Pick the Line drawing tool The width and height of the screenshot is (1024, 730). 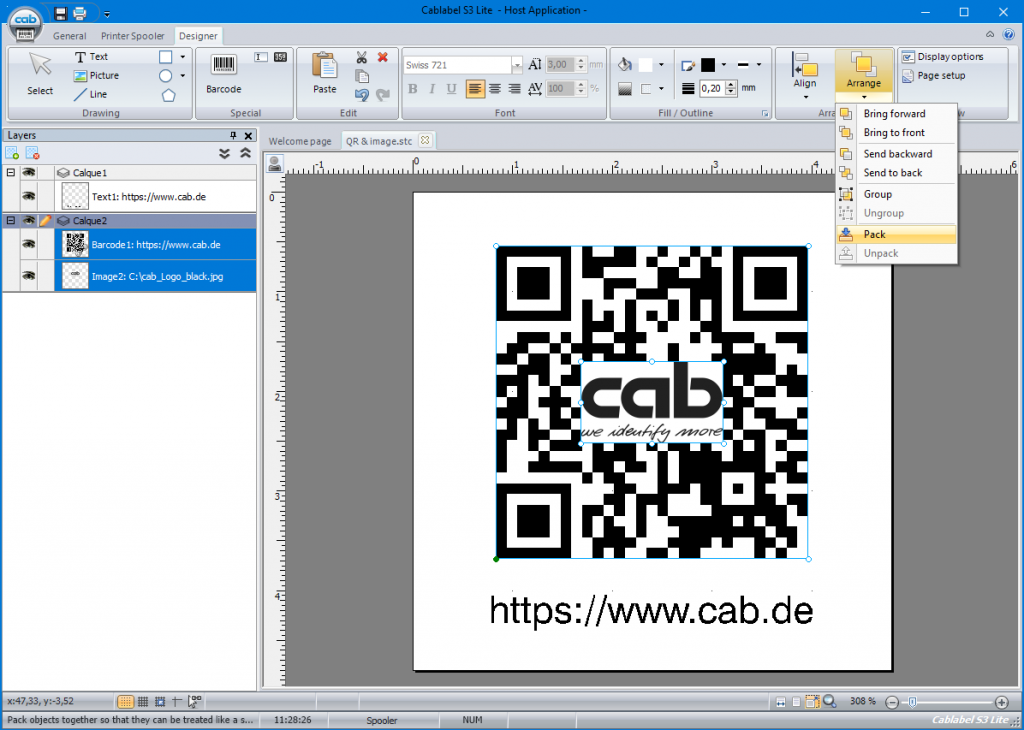click(90, 95)
